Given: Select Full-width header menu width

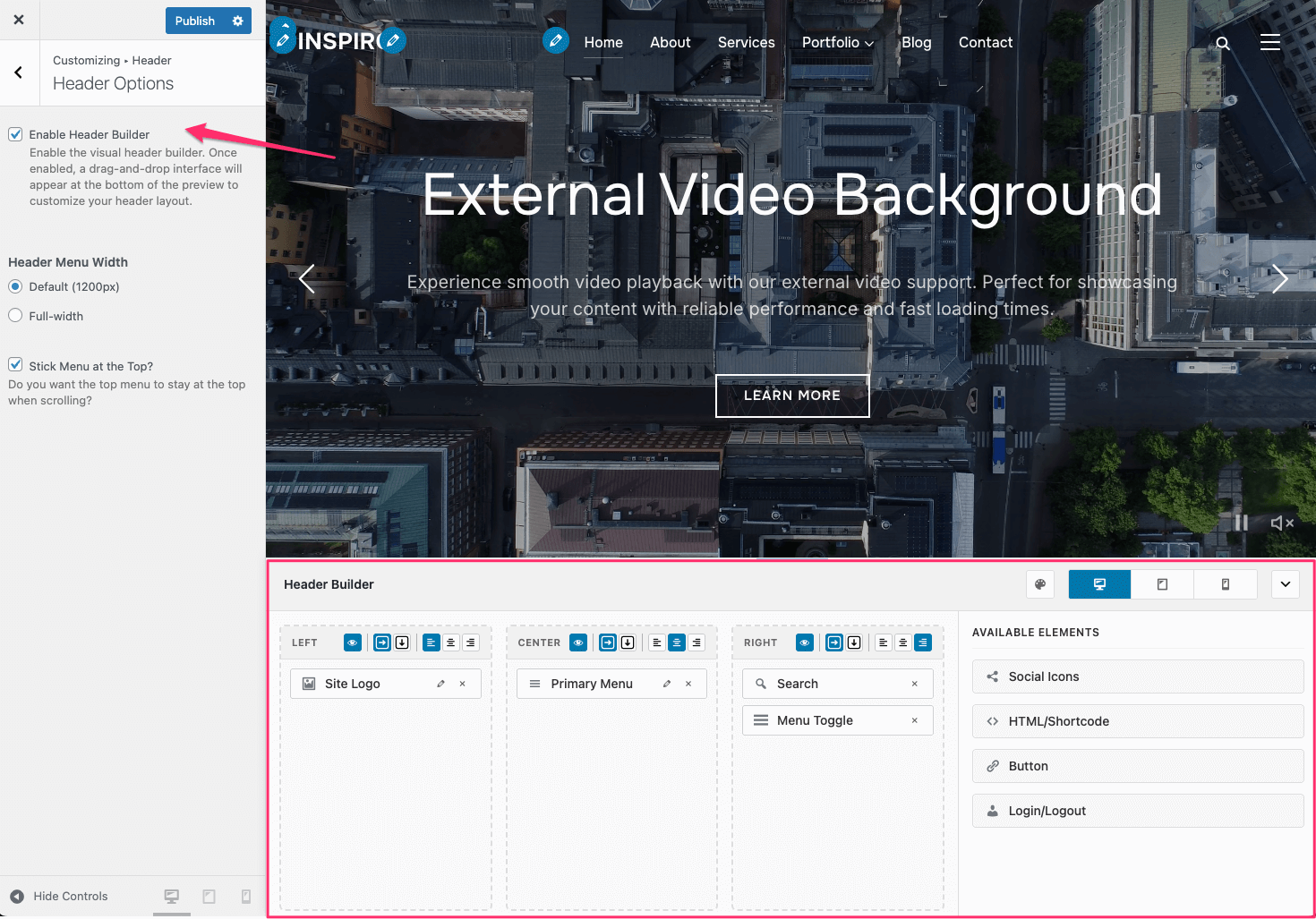Looking at the screenshot, I should (x=15, y=316).
